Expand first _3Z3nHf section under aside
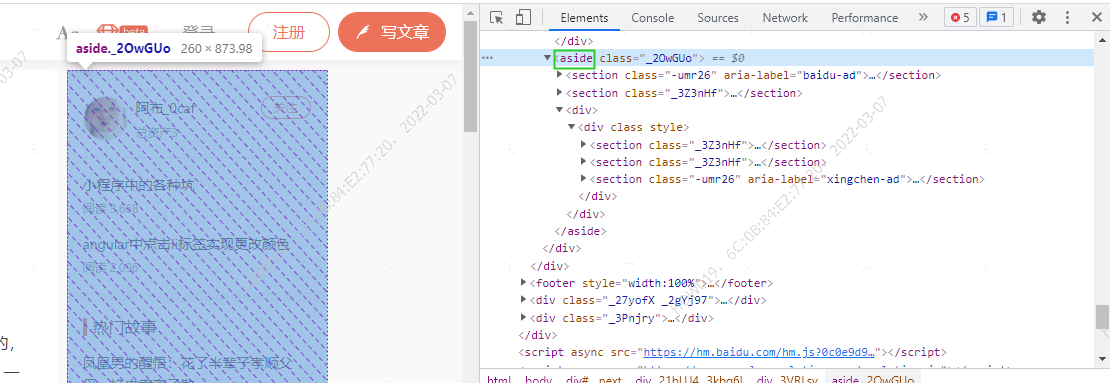Image resolution: width=1110 pixels, height=383 pixels. (x=559, y=93)
